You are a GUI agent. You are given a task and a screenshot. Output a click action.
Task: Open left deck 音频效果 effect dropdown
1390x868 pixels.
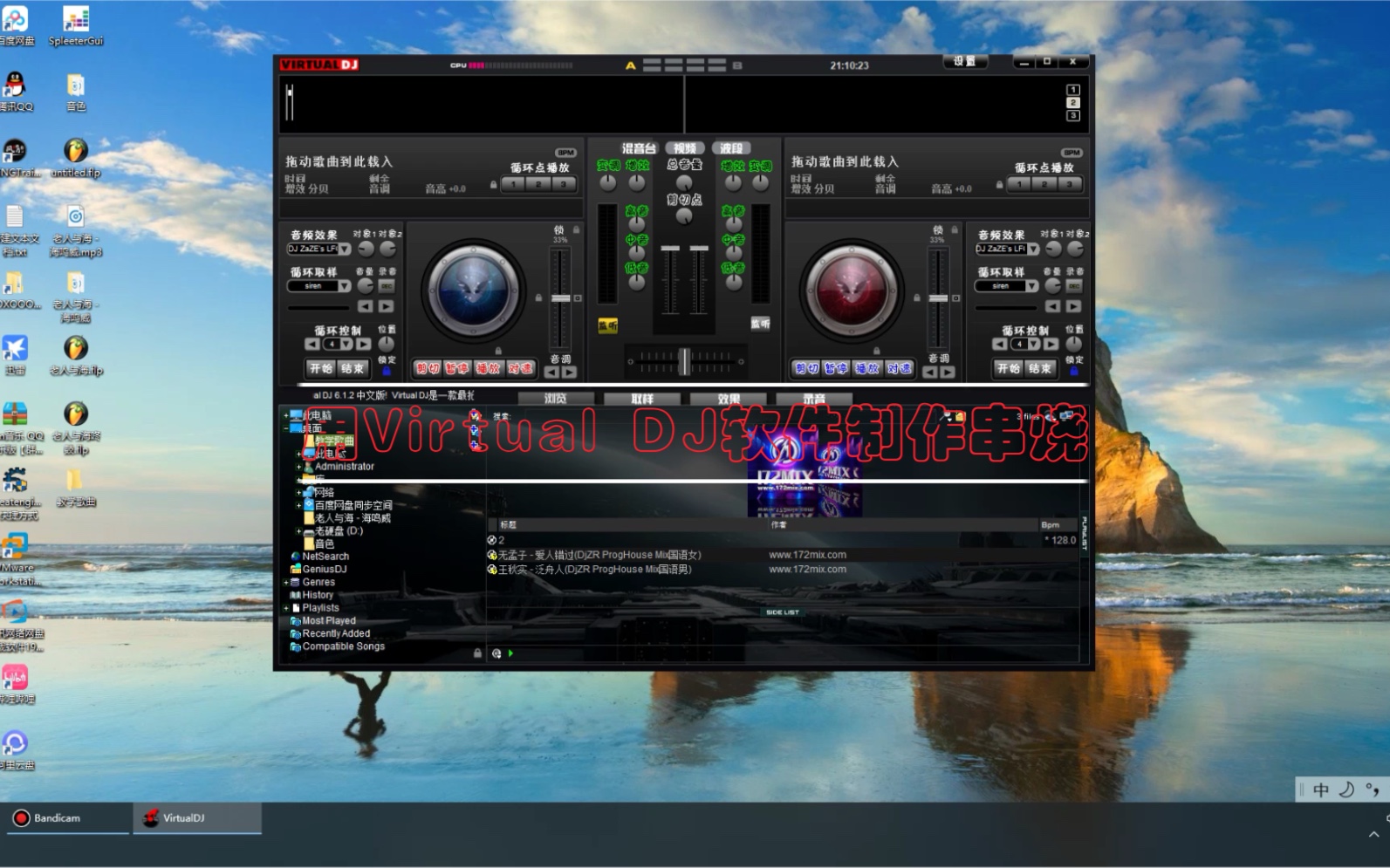tap(345, 249)
